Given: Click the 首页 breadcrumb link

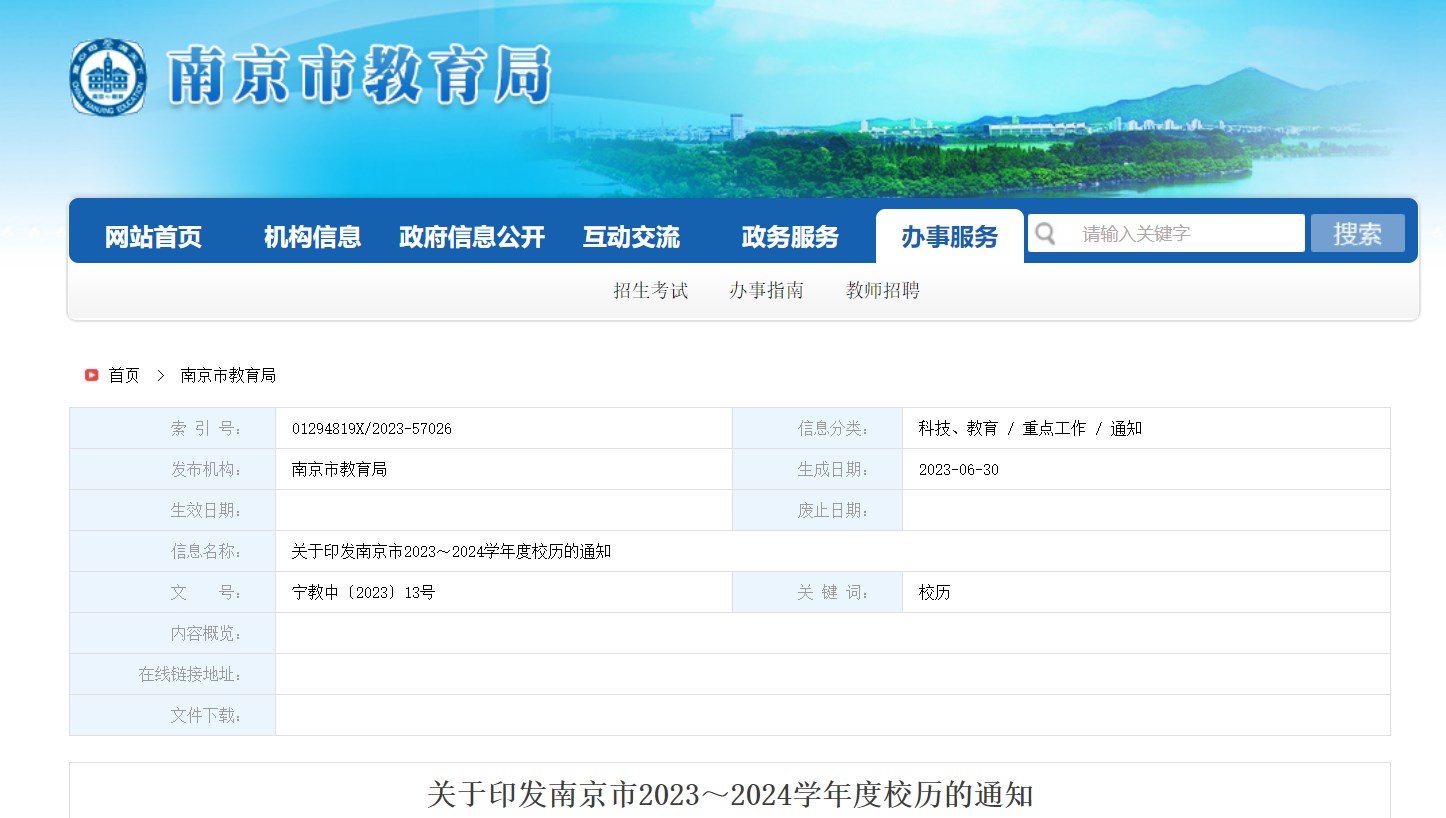Looking at the screenshot, I should pyautogui.click(x=124, y=376).
